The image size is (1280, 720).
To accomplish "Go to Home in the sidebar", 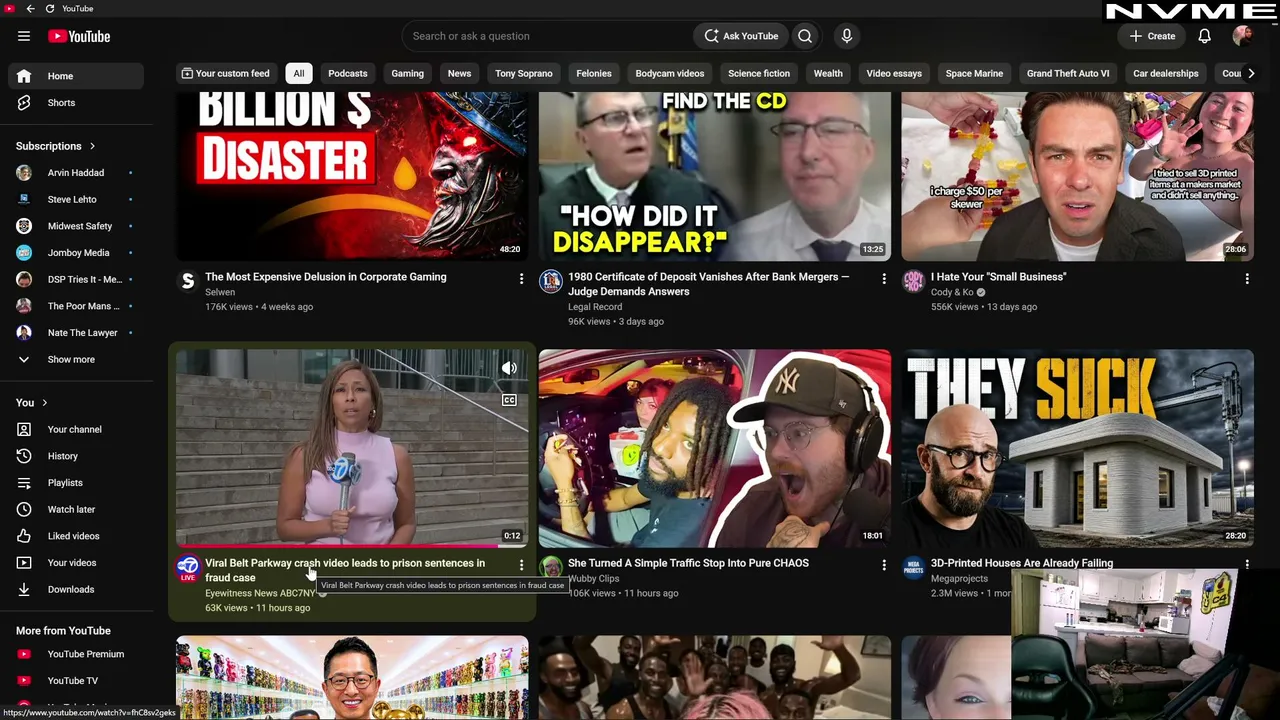I will [76, 76].
